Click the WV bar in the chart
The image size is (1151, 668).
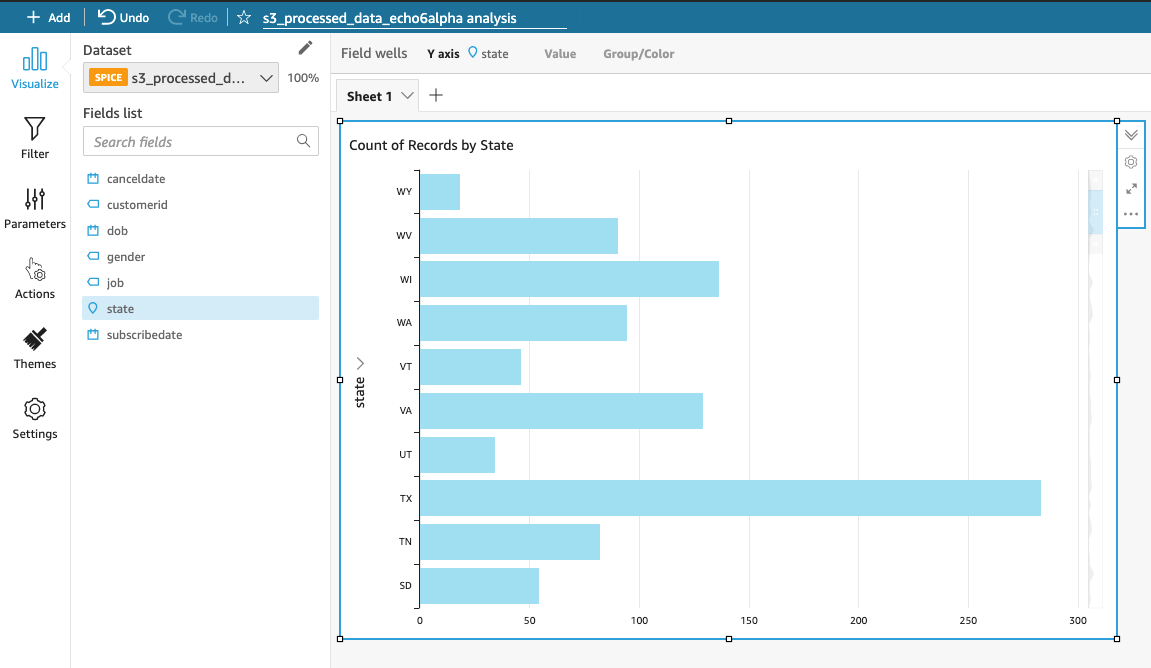click(518, 236)
